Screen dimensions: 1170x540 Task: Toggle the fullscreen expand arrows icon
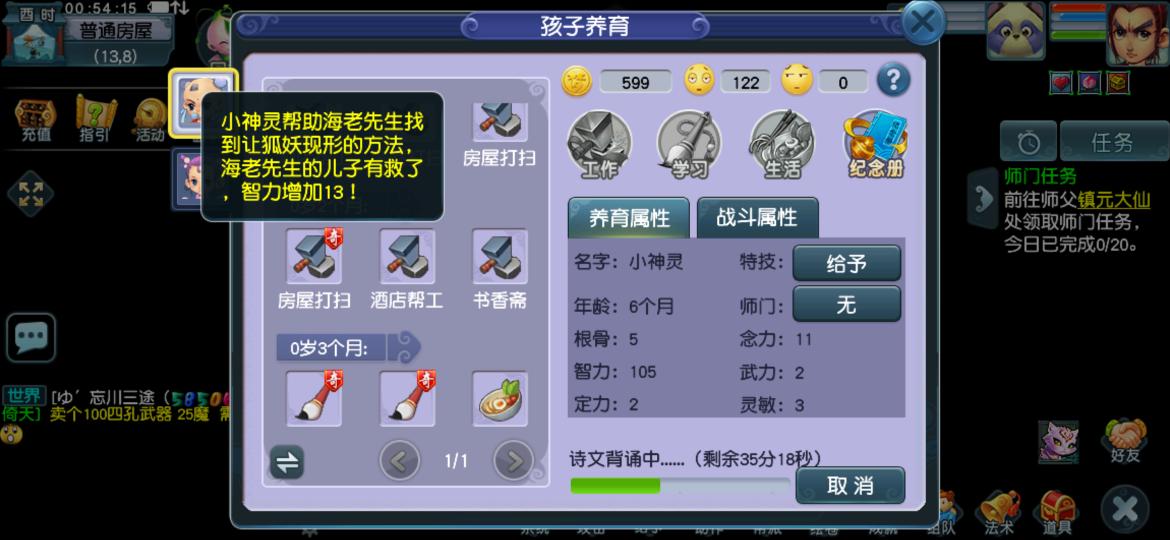point(30,193)
